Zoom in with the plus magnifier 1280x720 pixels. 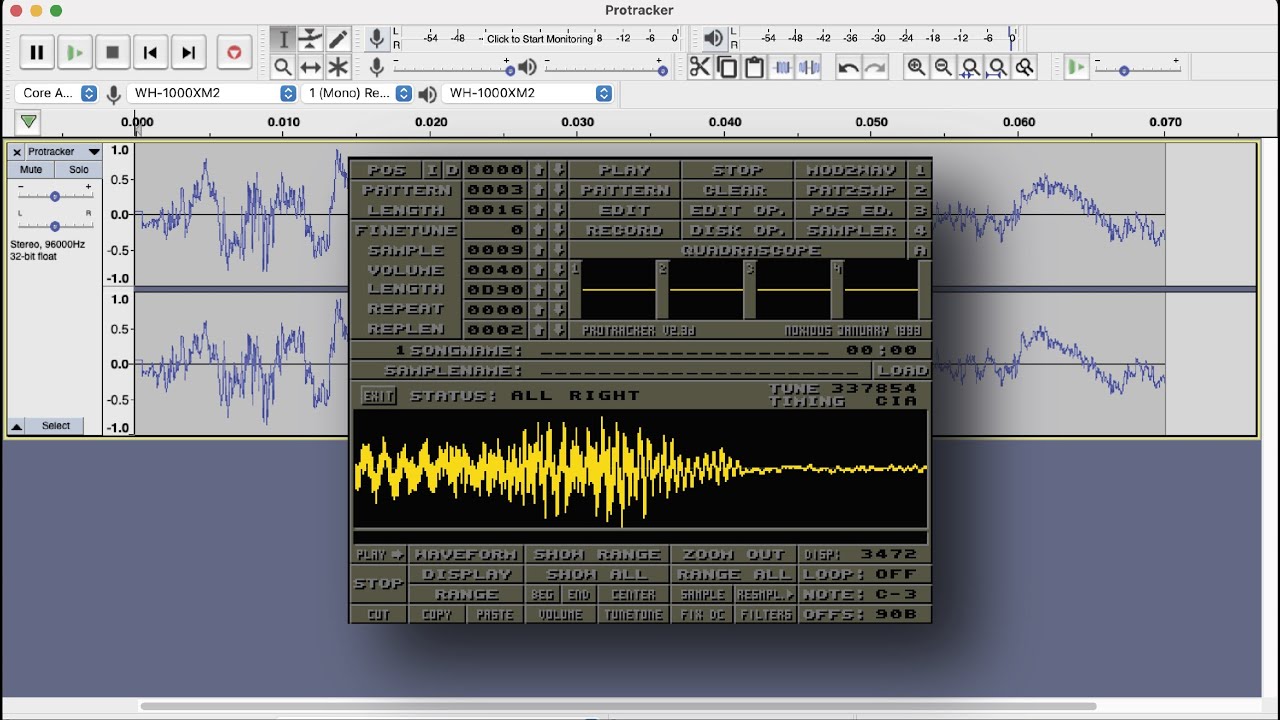[x=916, y=67]
